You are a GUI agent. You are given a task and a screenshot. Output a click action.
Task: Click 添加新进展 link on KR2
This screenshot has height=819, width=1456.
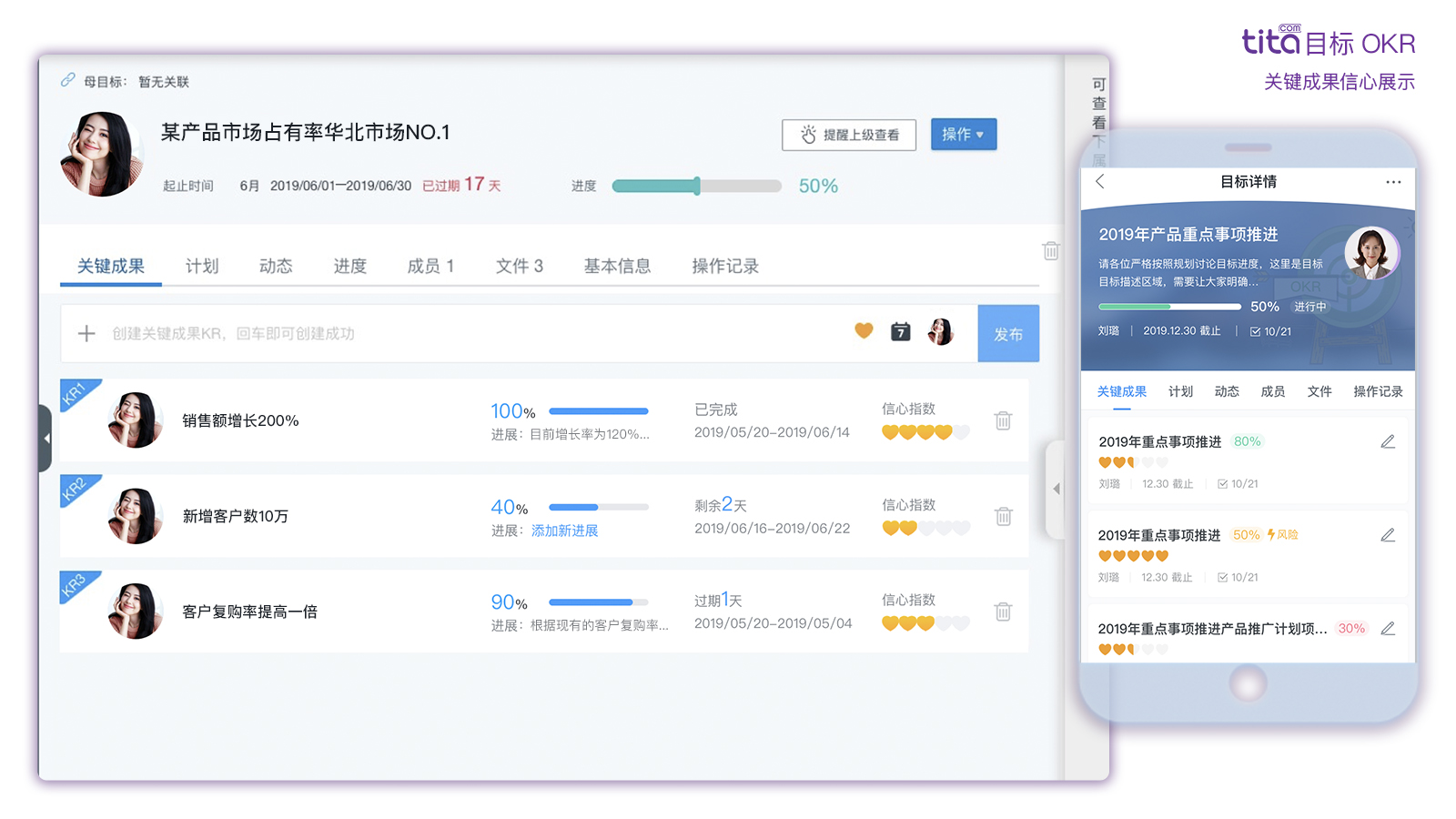[565, 531]
